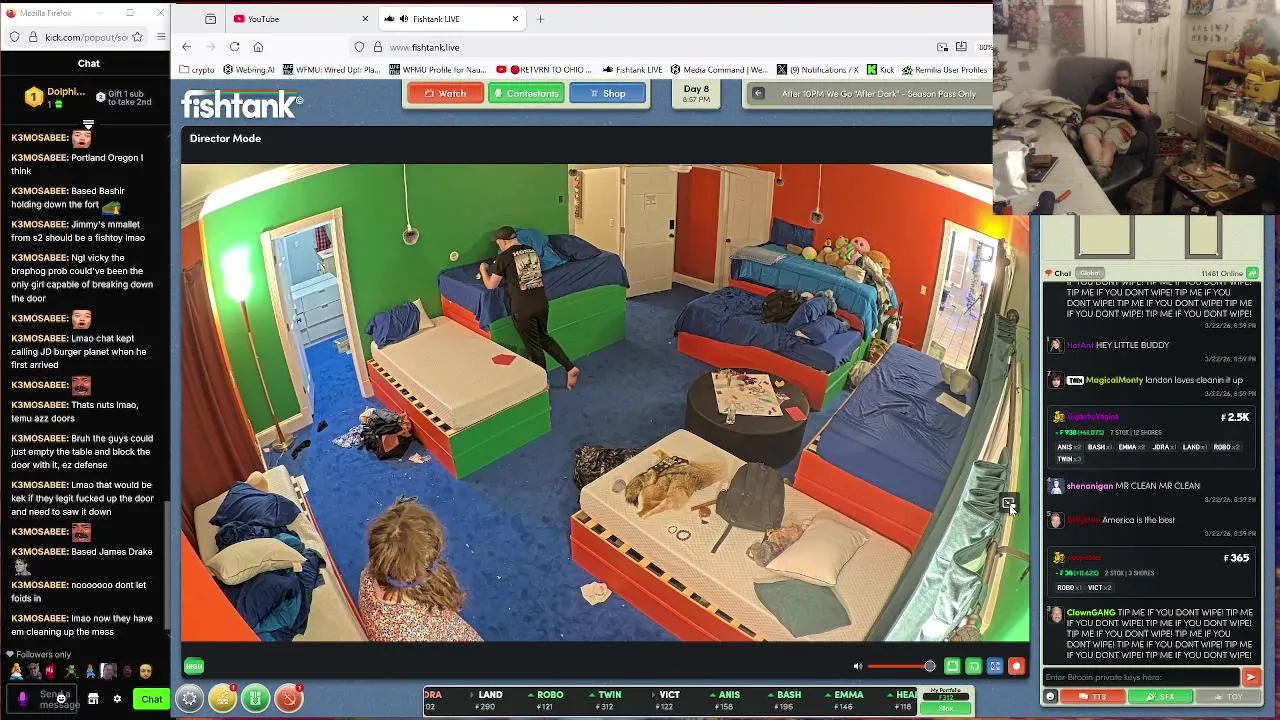Open the Kick chat shop icon
This screenshot has height=720, width=1280.
click(93, 699)
